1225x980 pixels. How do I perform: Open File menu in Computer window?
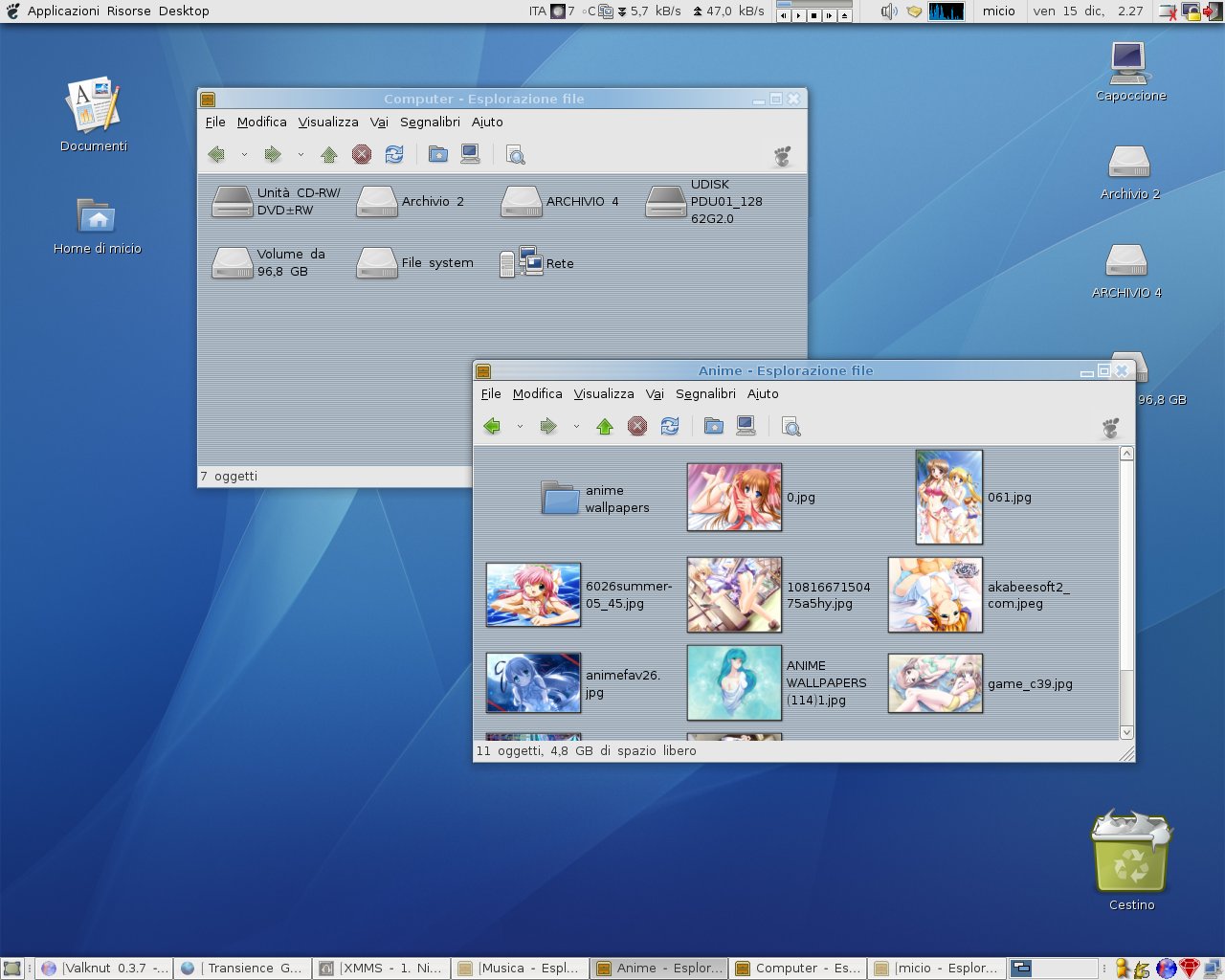(x=215, y=122)
